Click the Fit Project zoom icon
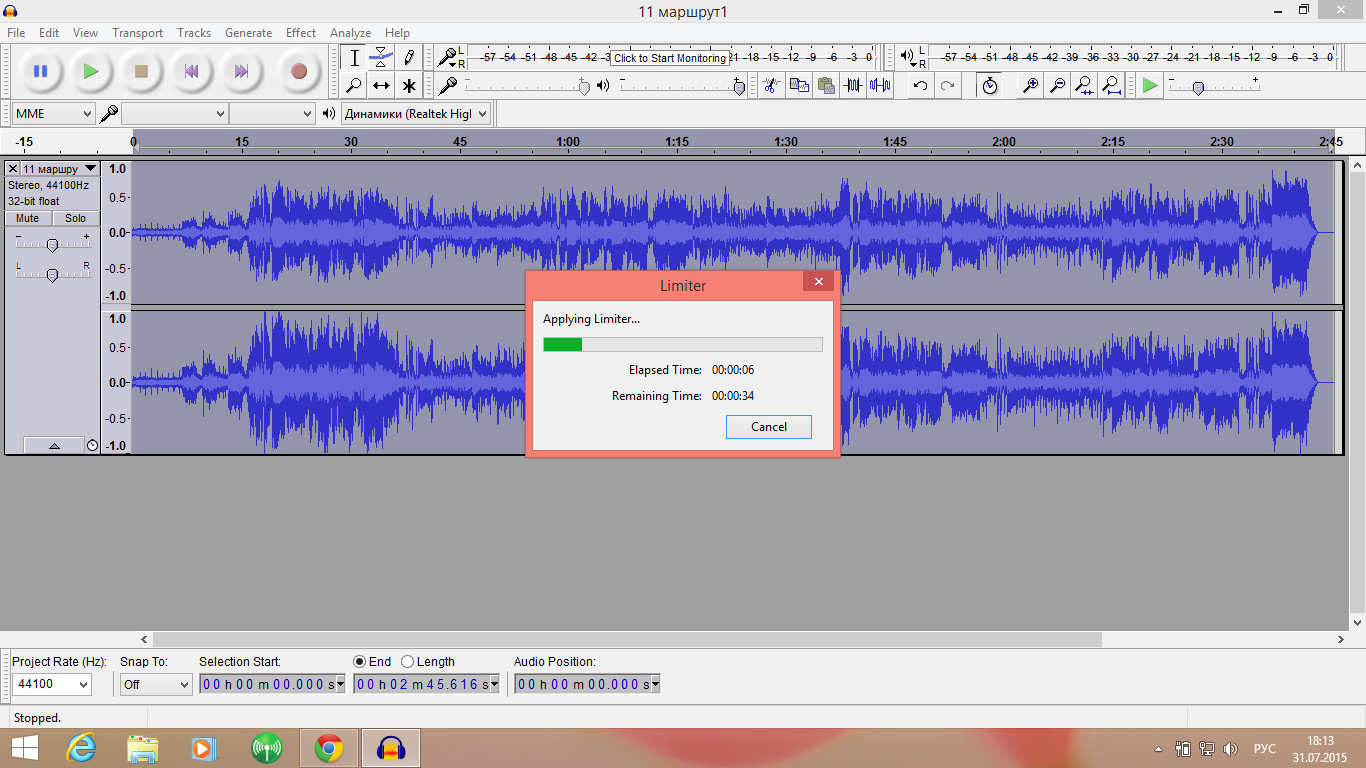This screenshot has width=1366, height=768. point(1111,85)
